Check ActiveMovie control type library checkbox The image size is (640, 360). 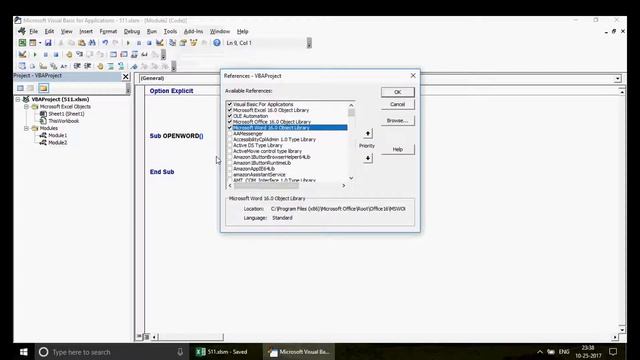[229, 151]
